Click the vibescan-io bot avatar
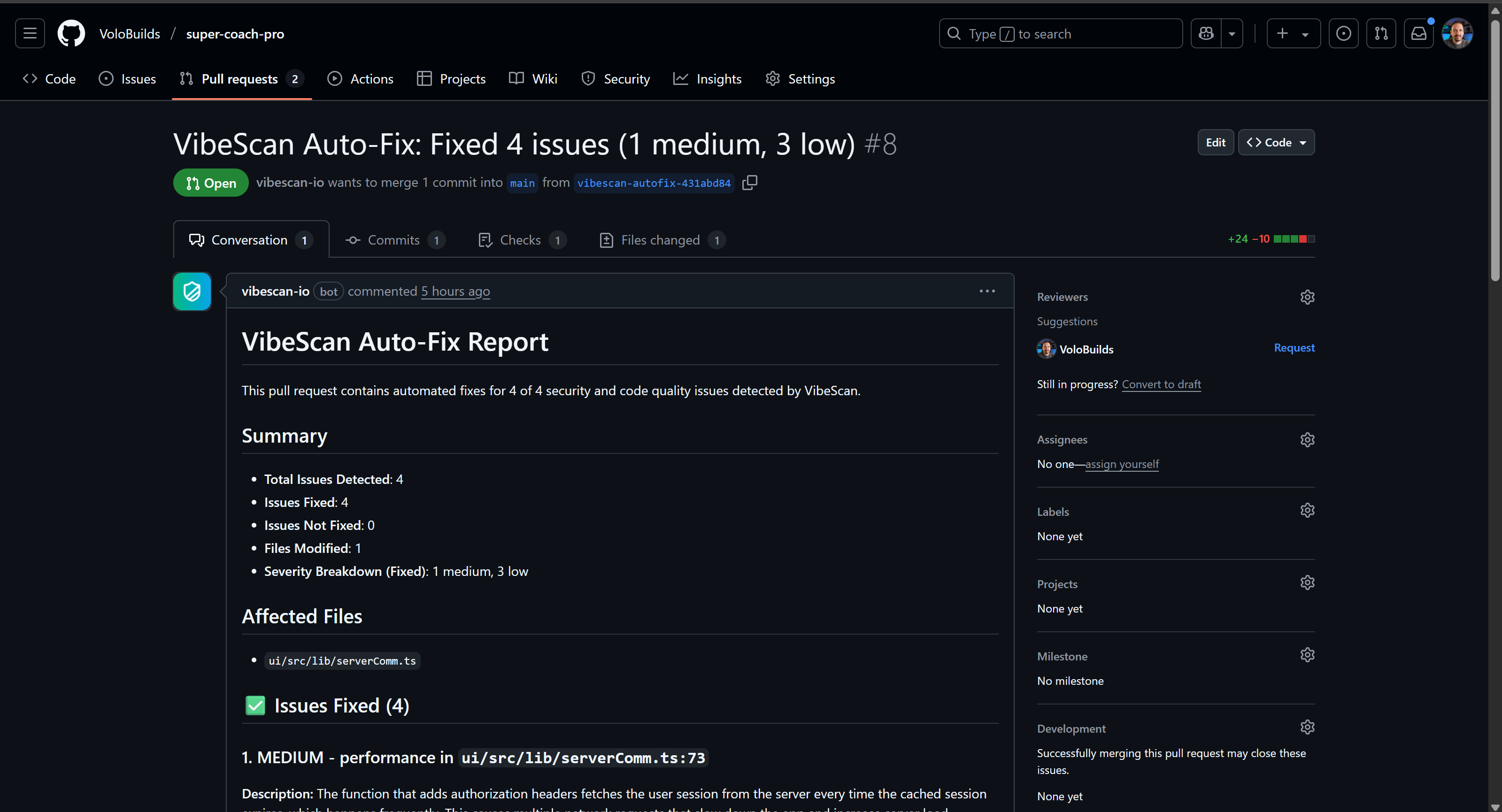This screenshot has width=1502, height=812. 192,291
